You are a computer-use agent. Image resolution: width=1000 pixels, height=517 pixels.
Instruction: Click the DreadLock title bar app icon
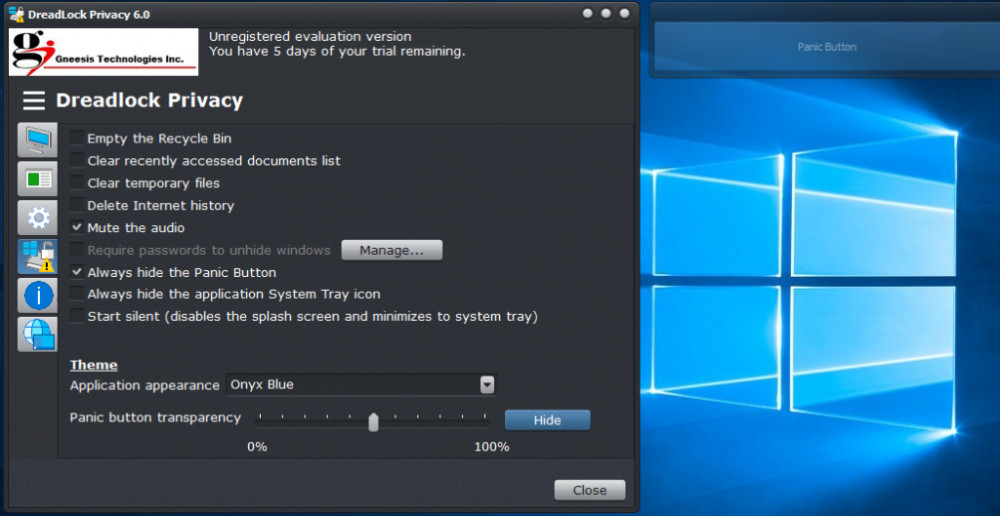tap(17, 14)
